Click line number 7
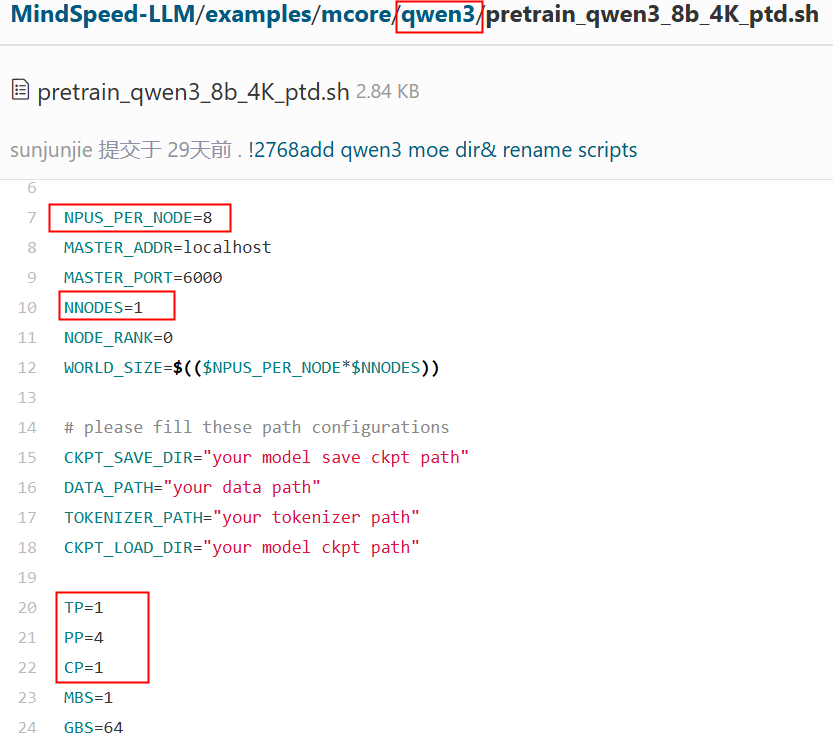Image resolution: width=833 pixels, height=745 pixels. coord(32,218)
